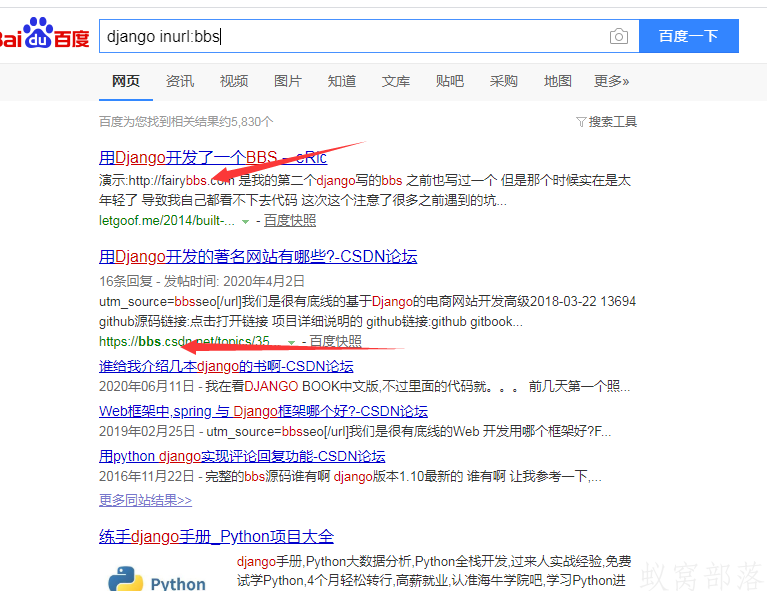The image size is (767, 591).
Task: Open the 地图 tab
Action: (558, 81)
